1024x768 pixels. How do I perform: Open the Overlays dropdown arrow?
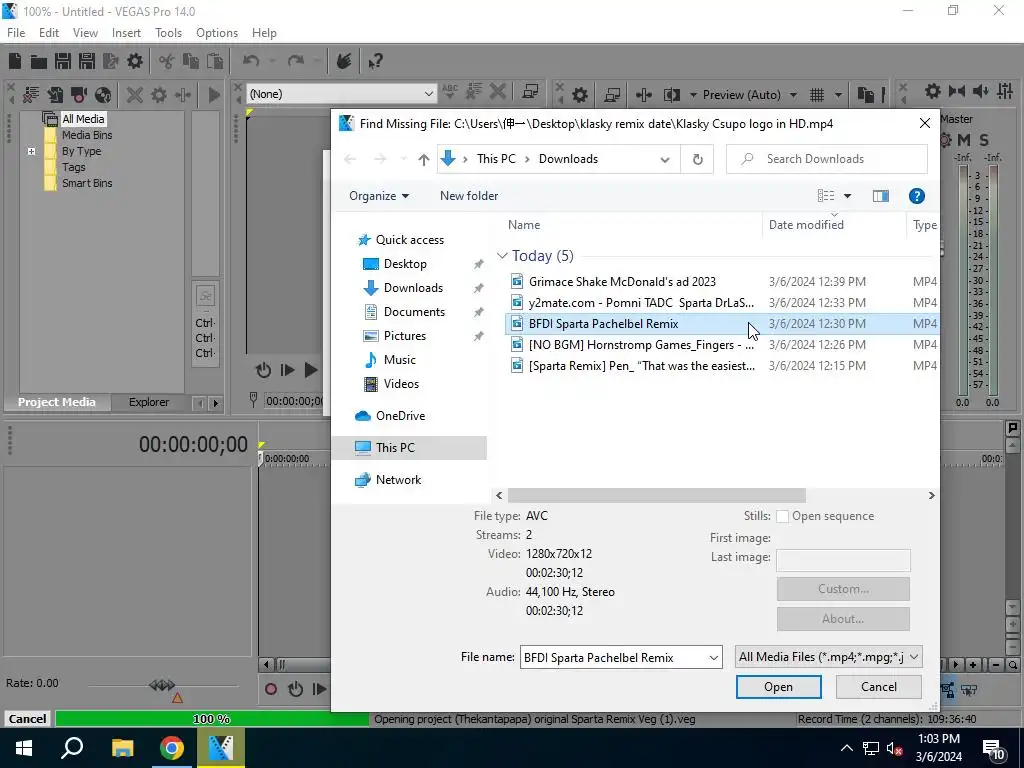[838, 95]
